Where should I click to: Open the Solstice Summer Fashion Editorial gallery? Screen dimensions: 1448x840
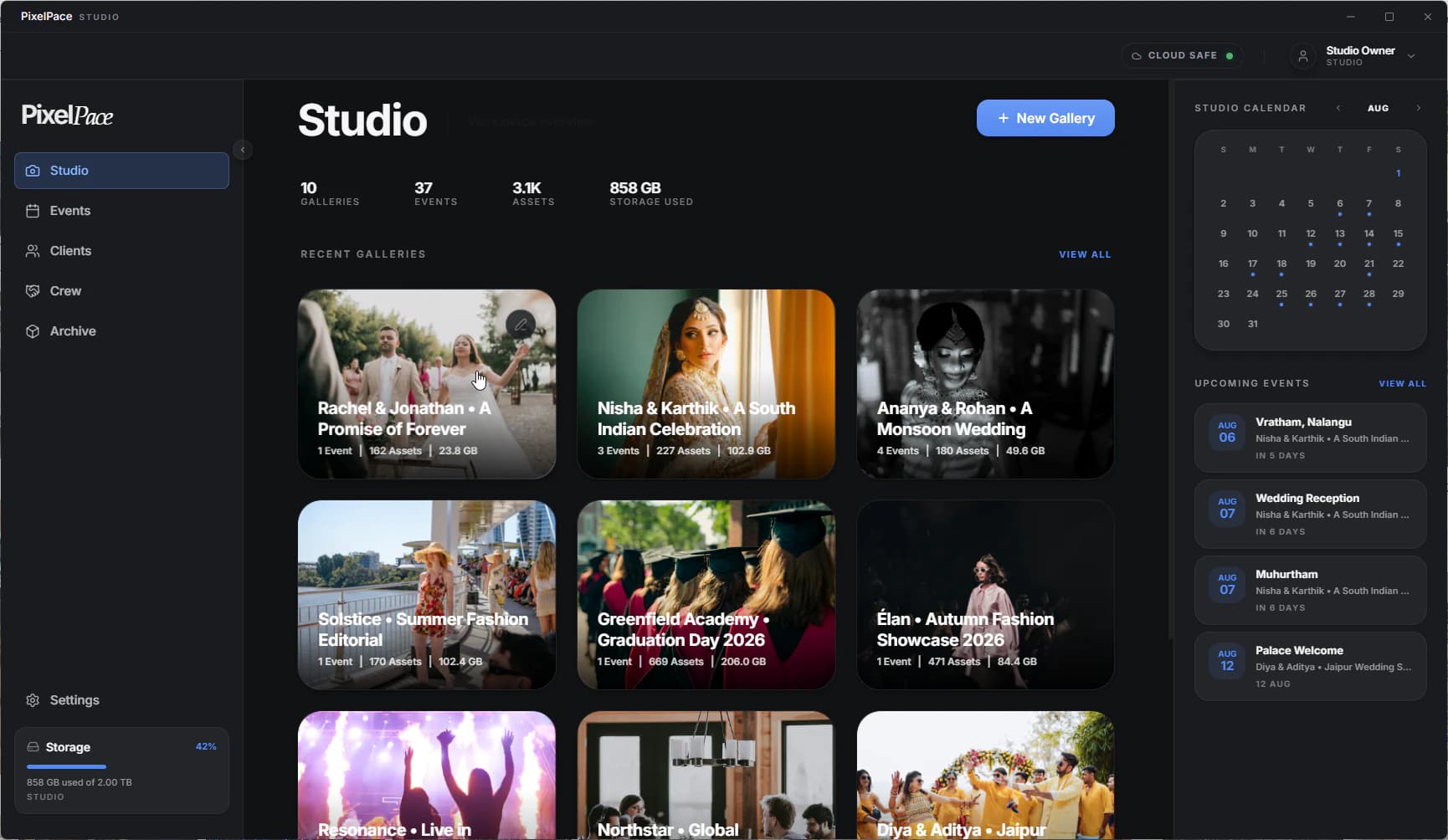click(427, 595)
